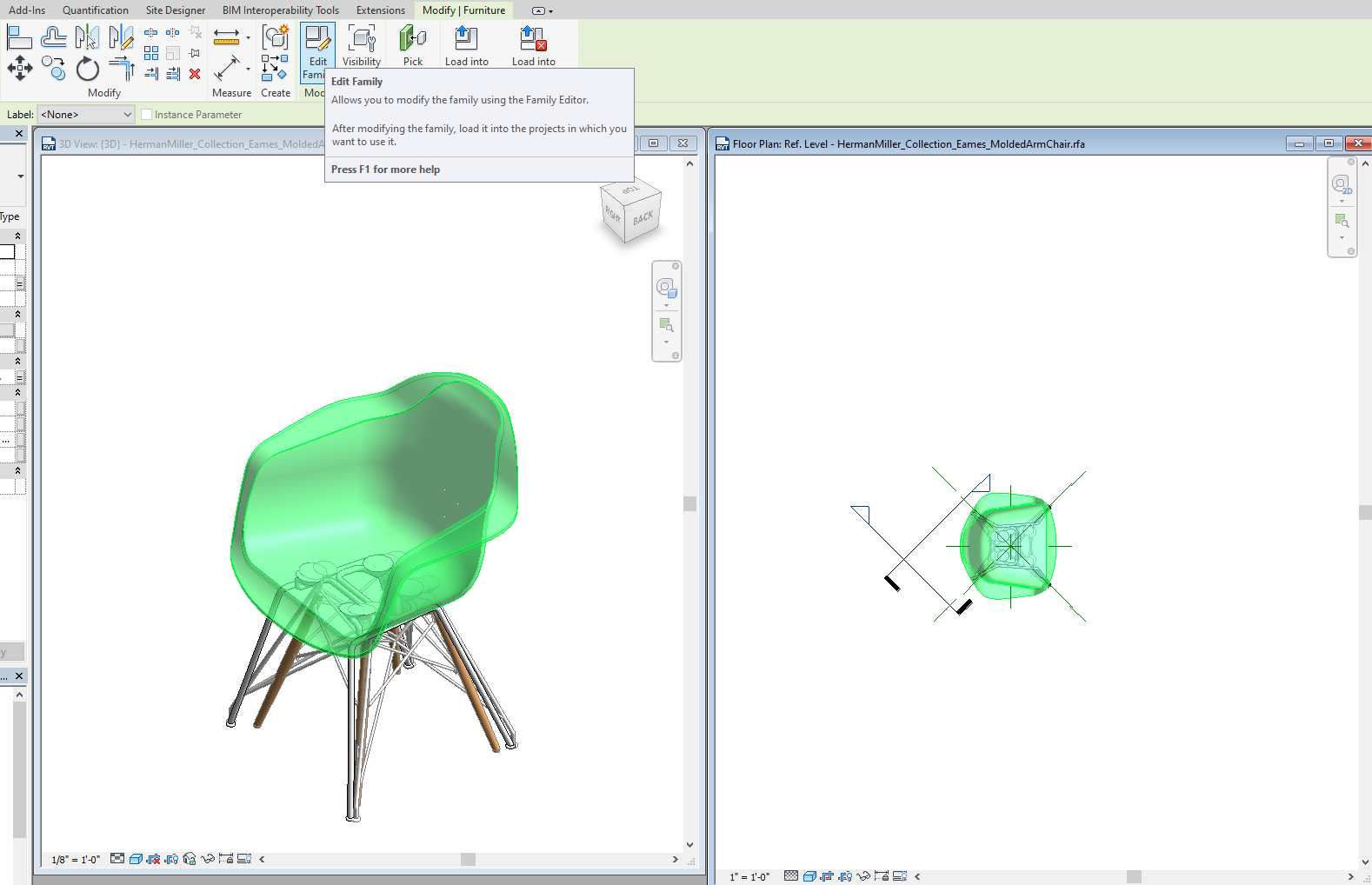Toggle crop region visibility in 3D view
The image size is (1372, 885).
(x=171, y=859)
